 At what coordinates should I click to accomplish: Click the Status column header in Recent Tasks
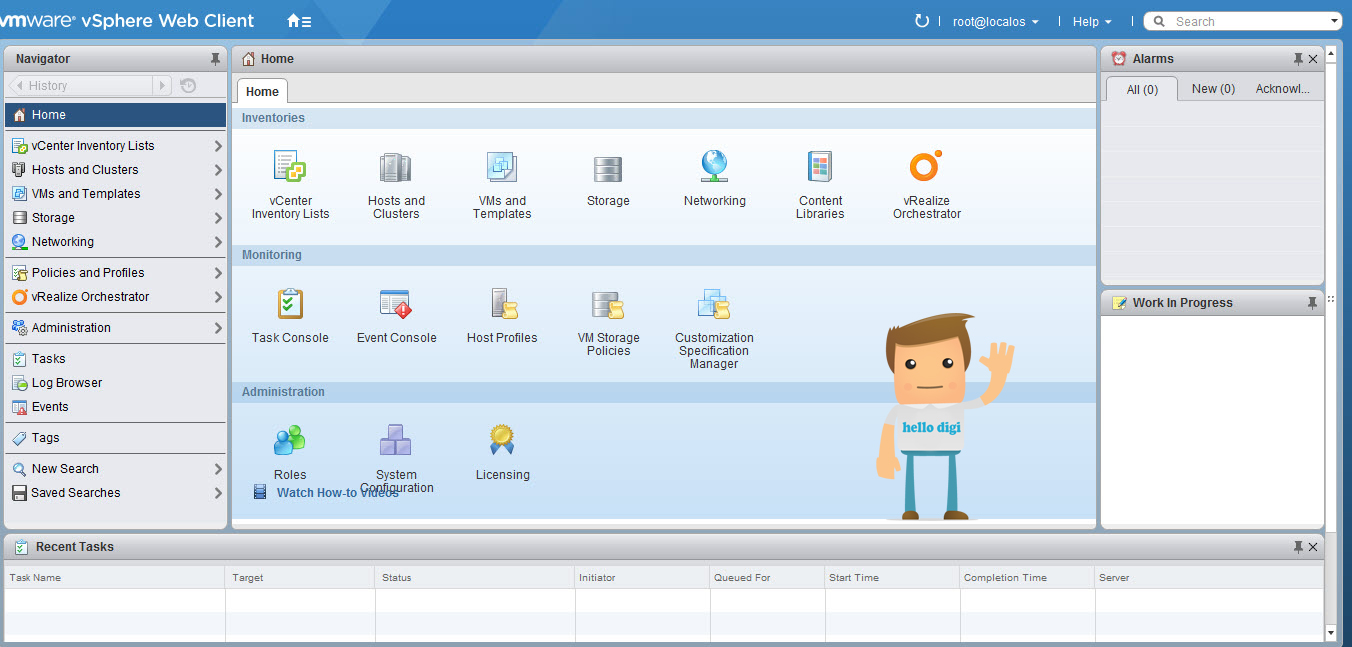[x=475, y=578]
